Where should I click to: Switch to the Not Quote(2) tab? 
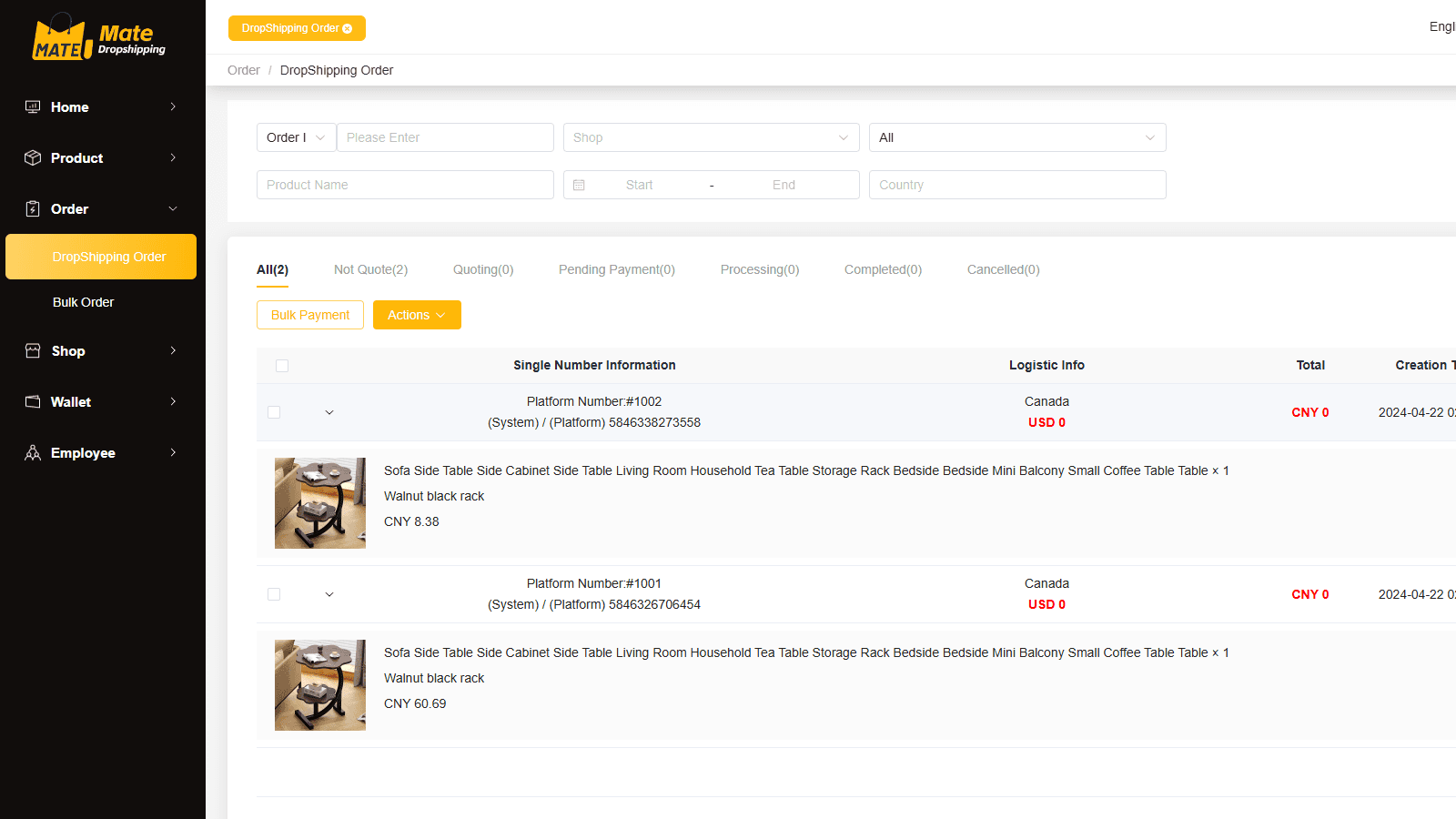tap(370, 269)
